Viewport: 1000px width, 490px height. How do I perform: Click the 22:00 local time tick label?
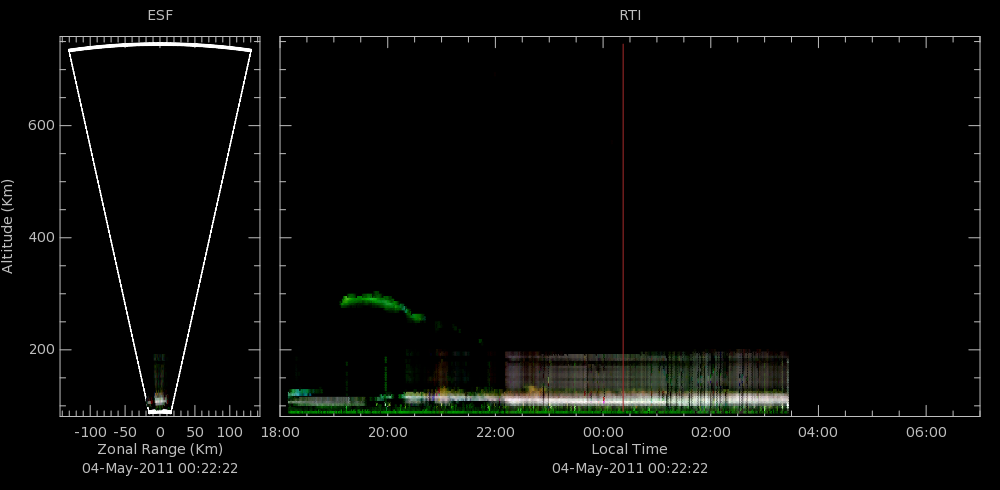496,433
